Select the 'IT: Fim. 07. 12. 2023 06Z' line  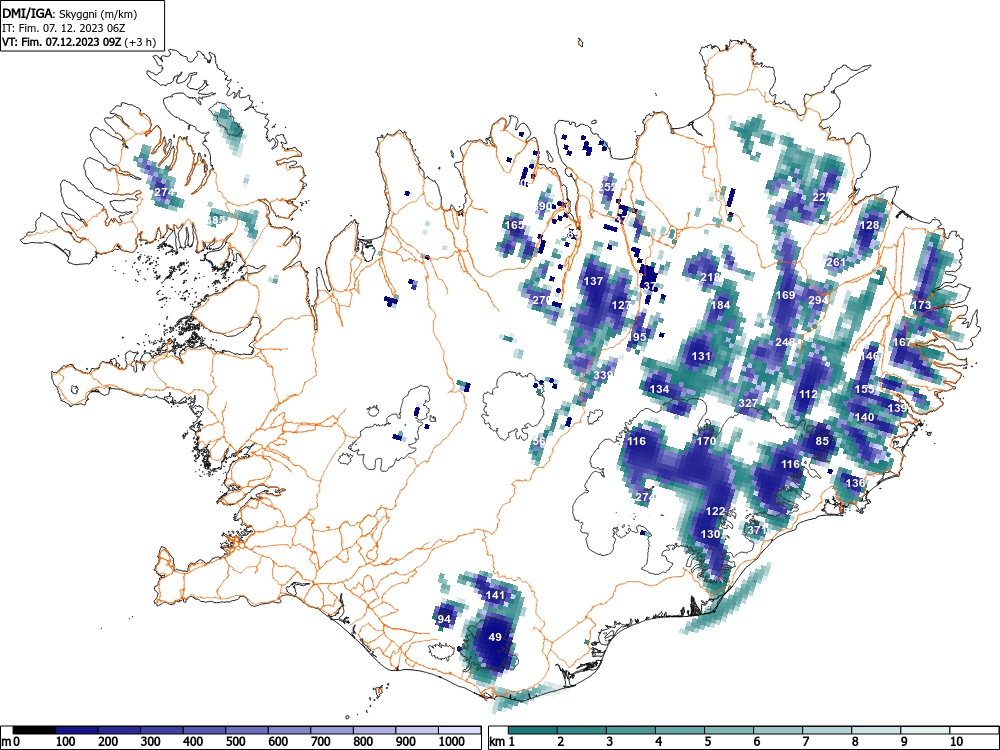[x=64, y=28]
